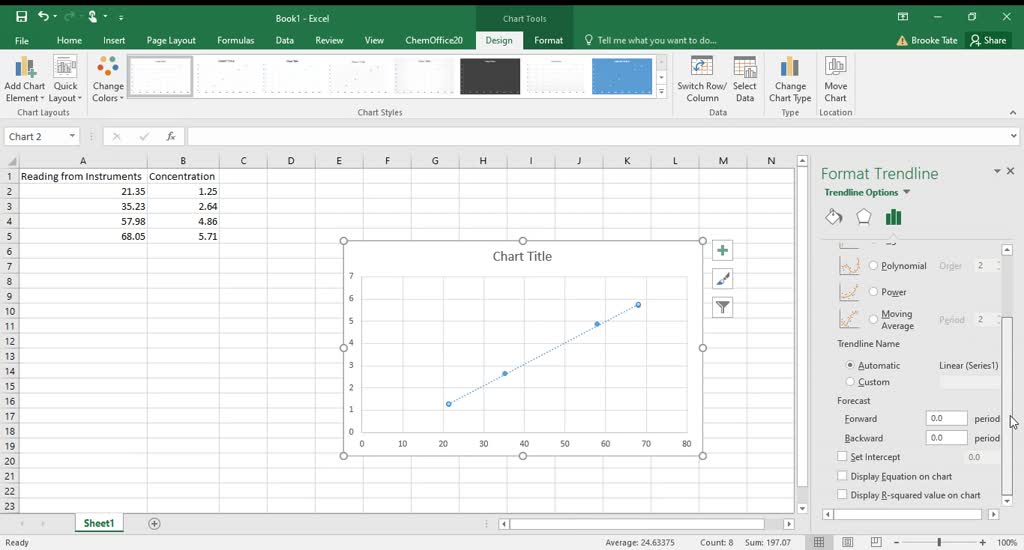The height and width of the screenshot is (550, 1024).
Task: Click the Undo arrow icon
Action: [43, 16]
